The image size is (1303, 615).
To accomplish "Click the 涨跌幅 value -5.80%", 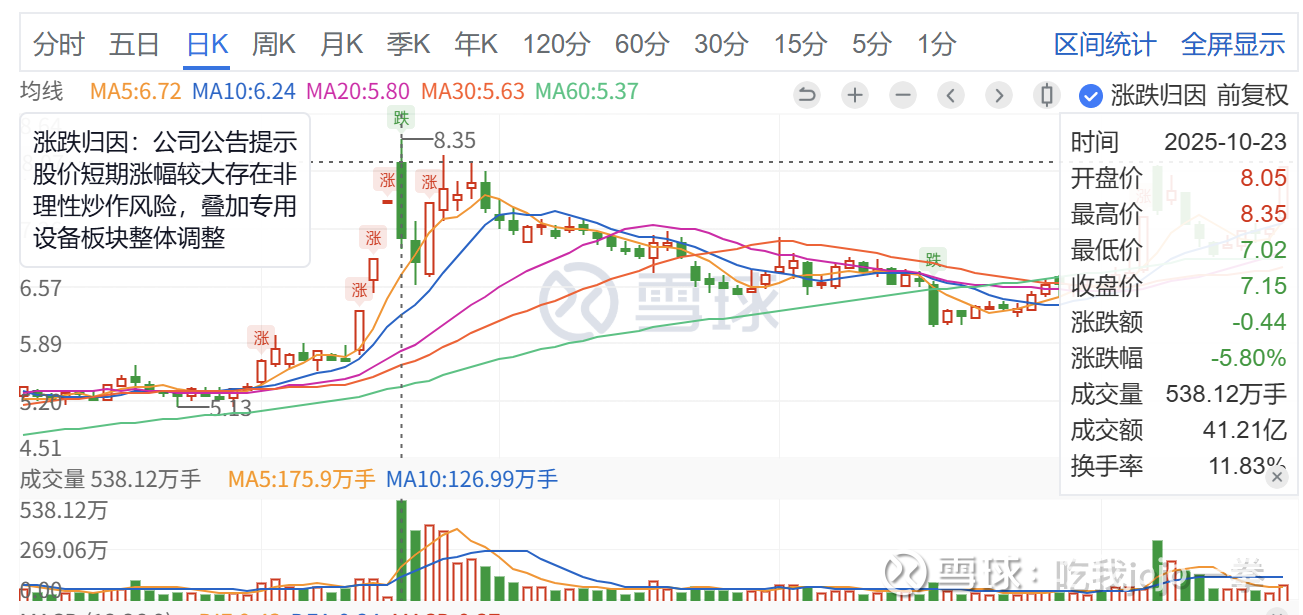I will pyautogui.click(x=1249, y=358).
